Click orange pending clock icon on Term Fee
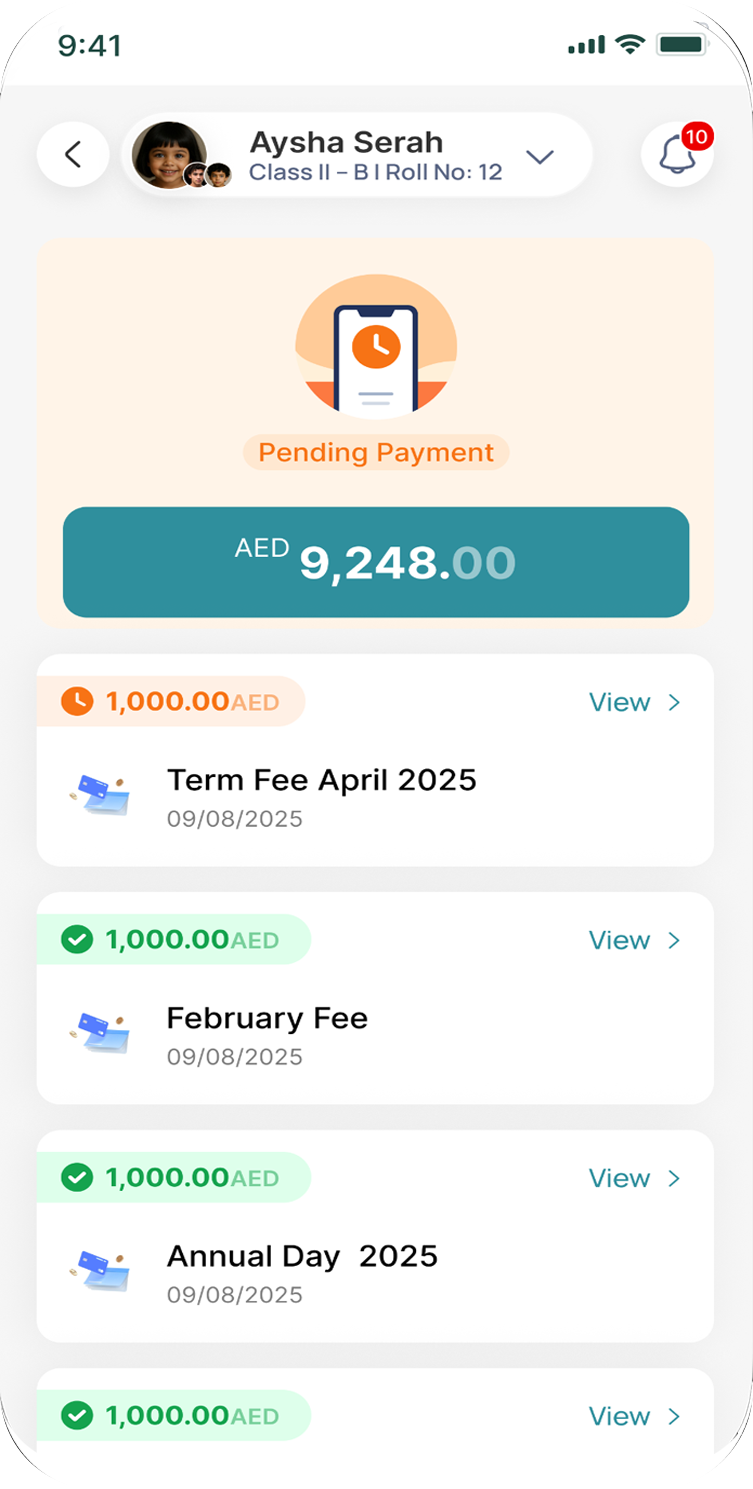Screen dimensions: 753x1489 (77, 702)
